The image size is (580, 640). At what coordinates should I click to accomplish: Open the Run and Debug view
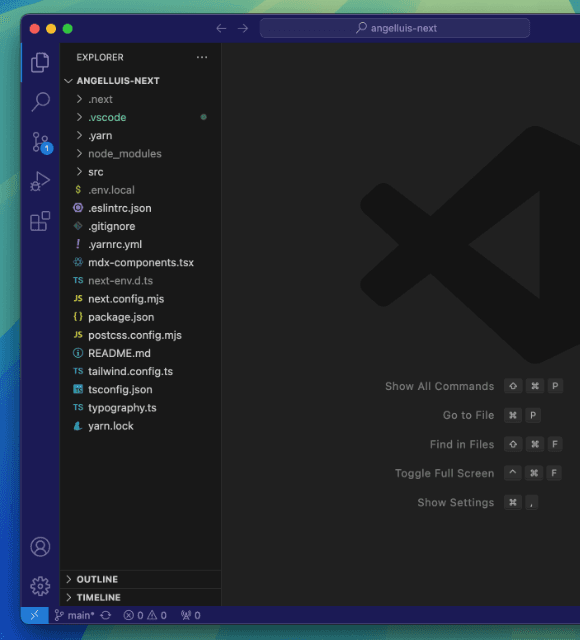point(40,181)
